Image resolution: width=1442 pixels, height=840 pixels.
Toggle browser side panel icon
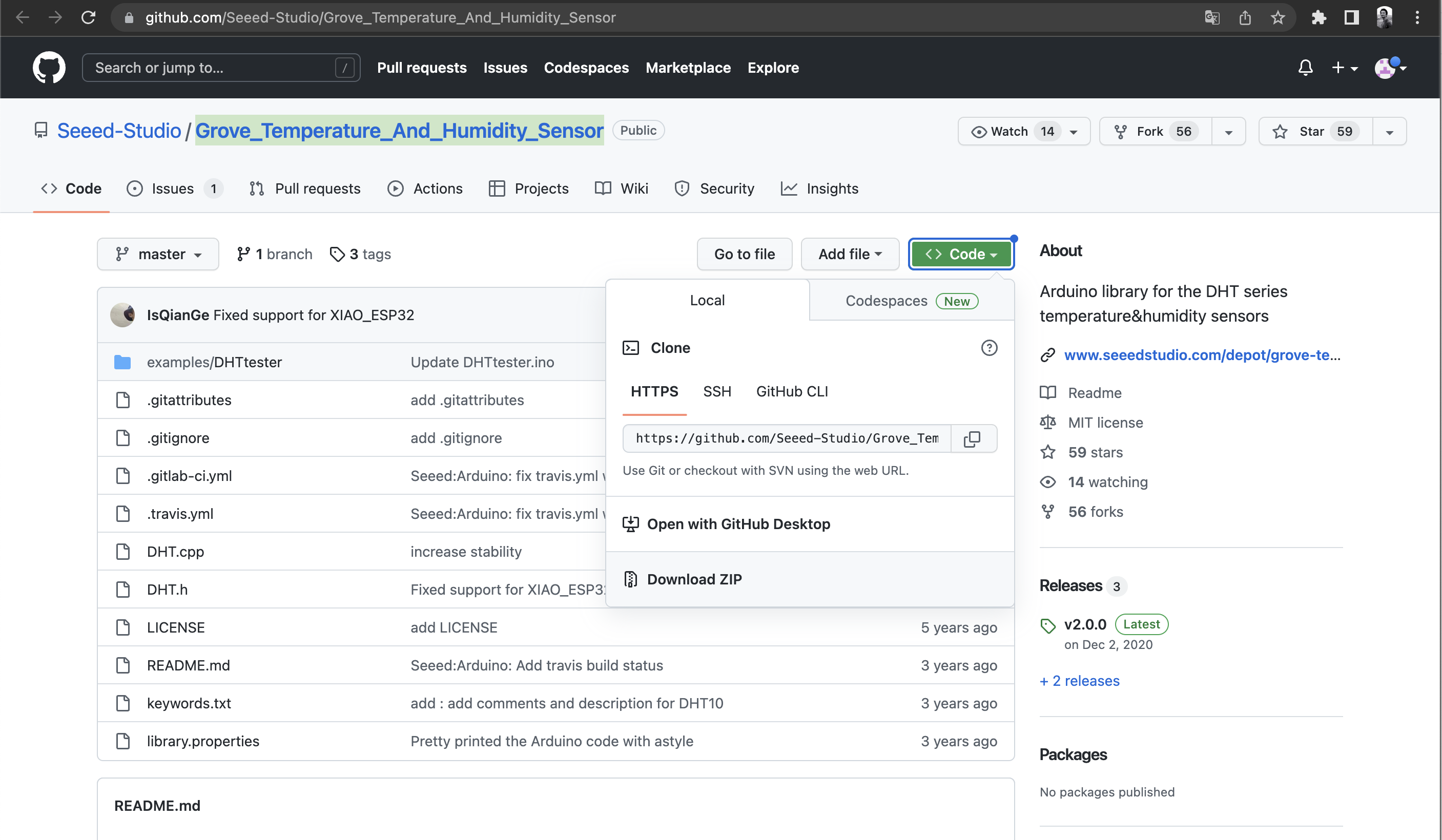(x=1351, y=18)
